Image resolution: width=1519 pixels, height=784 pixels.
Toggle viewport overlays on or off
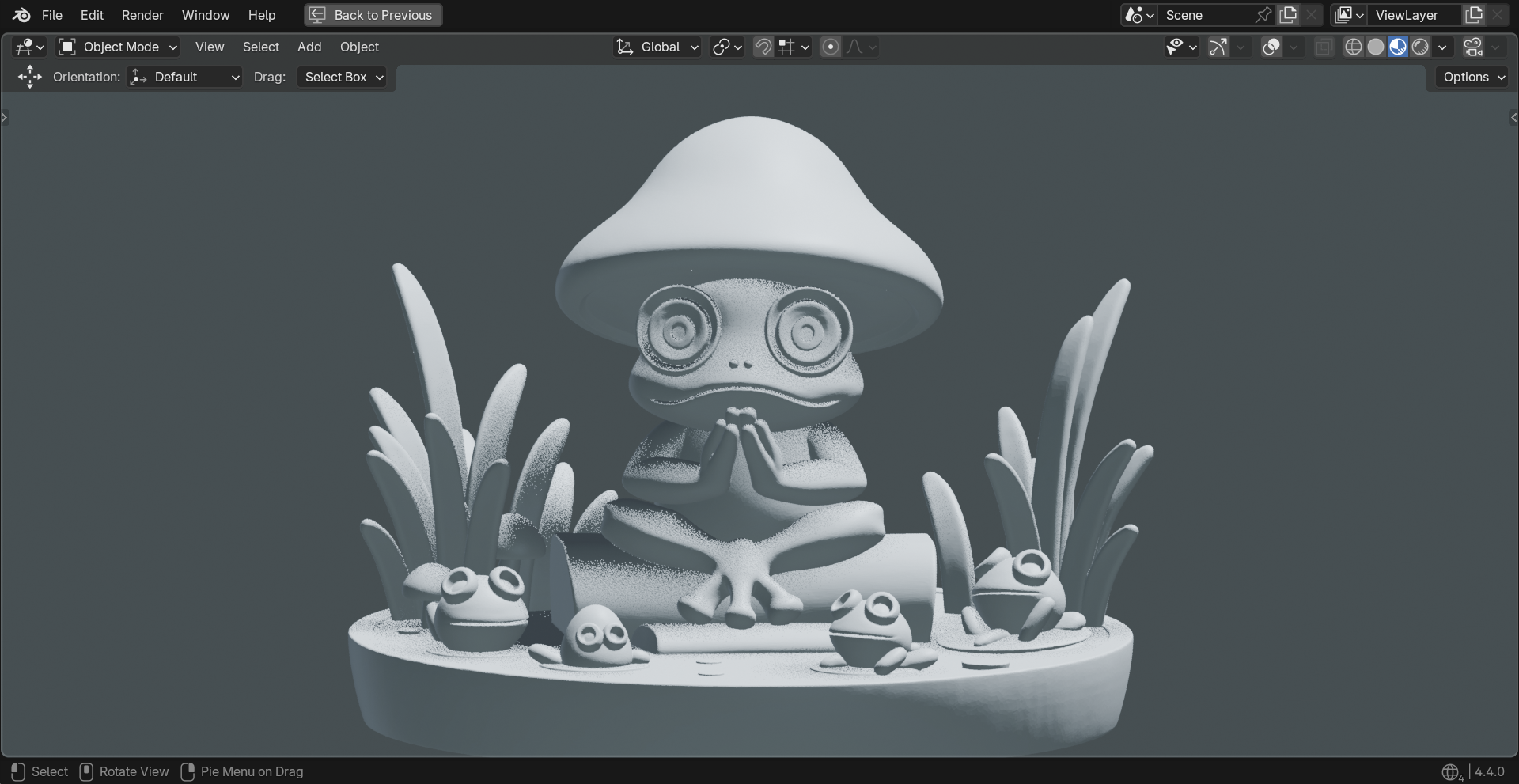[x=1271, y=47]
